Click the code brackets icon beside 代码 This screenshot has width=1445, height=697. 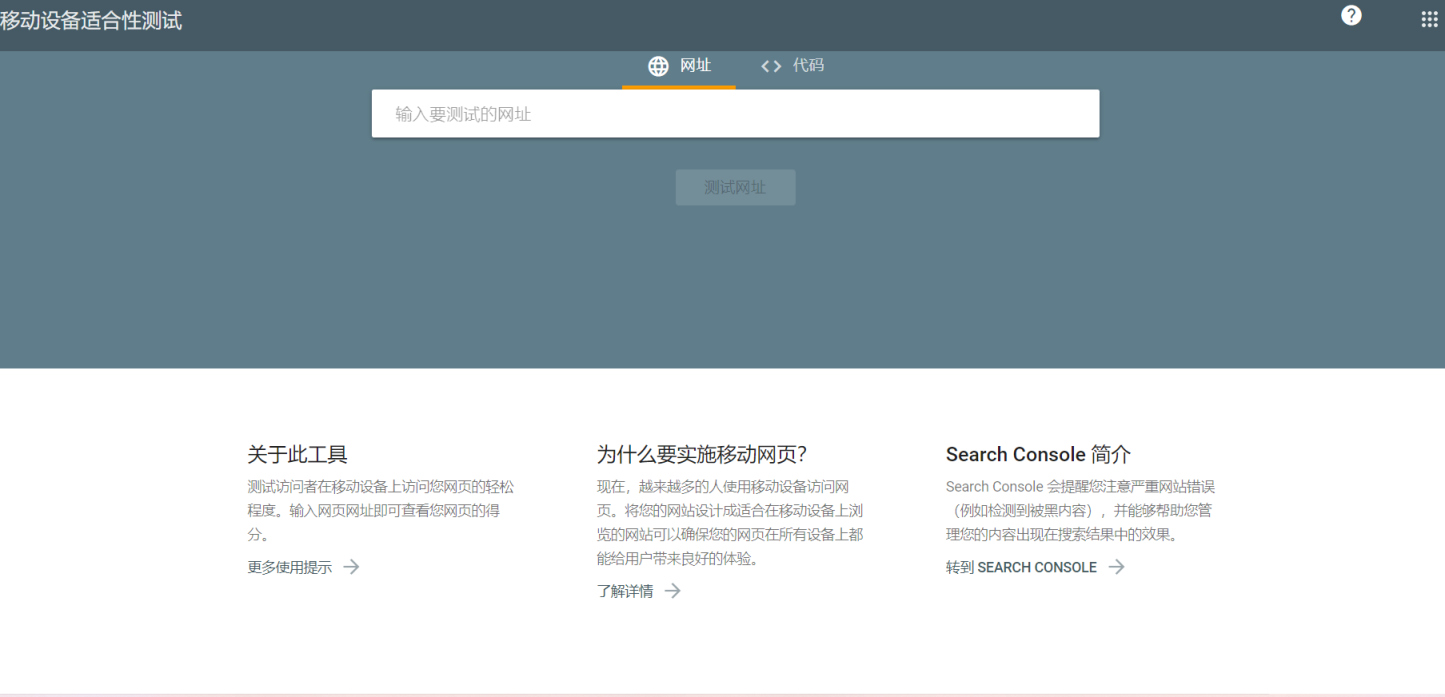point(770,65)
